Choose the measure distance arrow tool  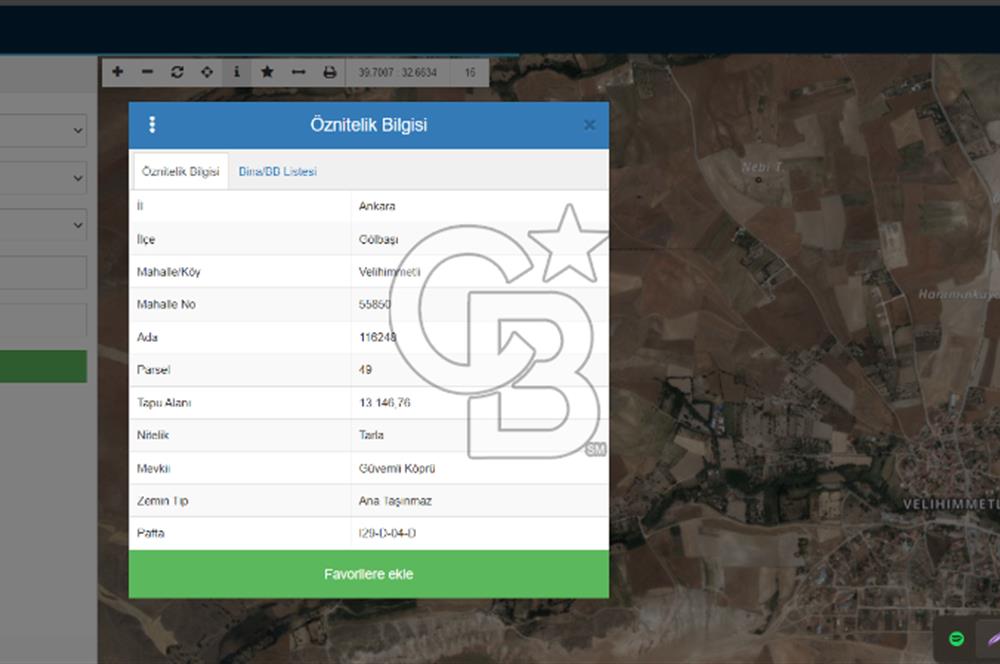tap(298, 72)
